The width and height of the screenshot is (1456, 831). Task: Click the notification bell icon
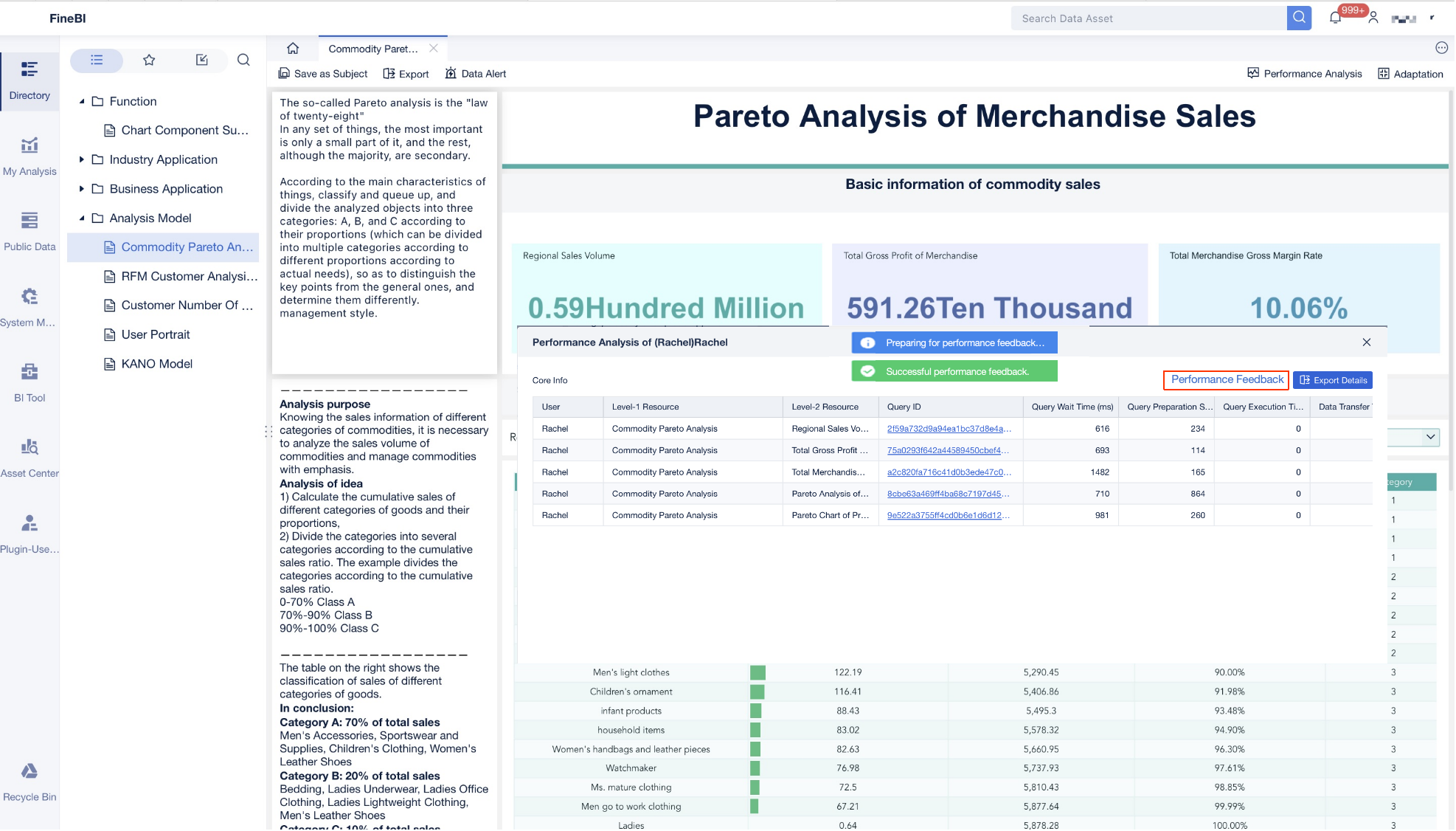tap(1335, 18)
